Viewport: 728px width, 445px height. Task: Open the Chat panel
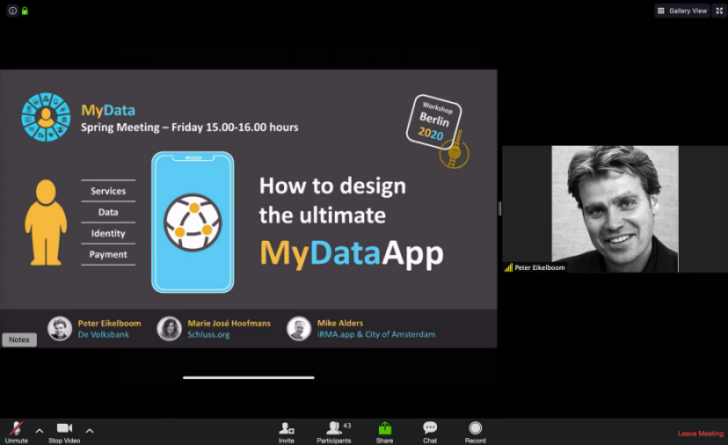[x=430, y=432]
